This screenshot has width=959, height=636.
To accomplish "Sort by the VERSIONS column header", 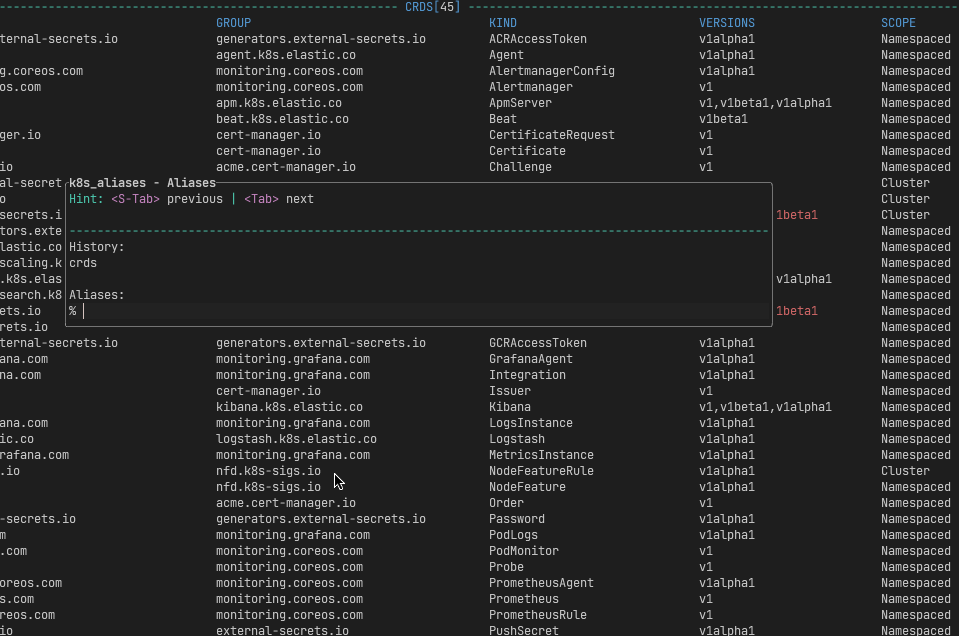I will click(x=727, y=23).
